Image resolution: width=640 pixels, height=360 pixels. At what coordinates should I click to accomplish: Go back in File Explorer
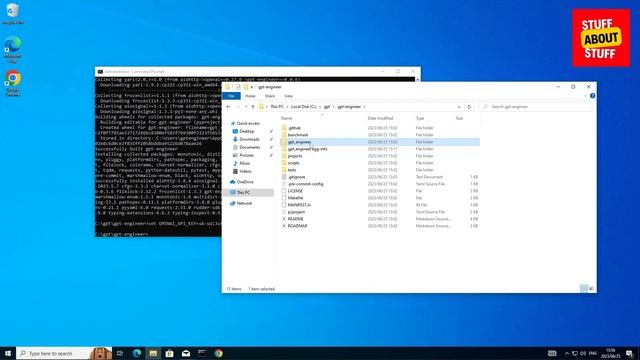tap(229, 107)
